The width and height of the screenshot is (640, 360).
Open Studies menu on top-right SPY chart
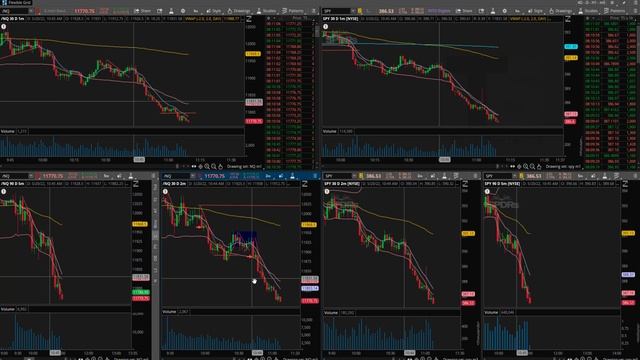coord(589,11)
